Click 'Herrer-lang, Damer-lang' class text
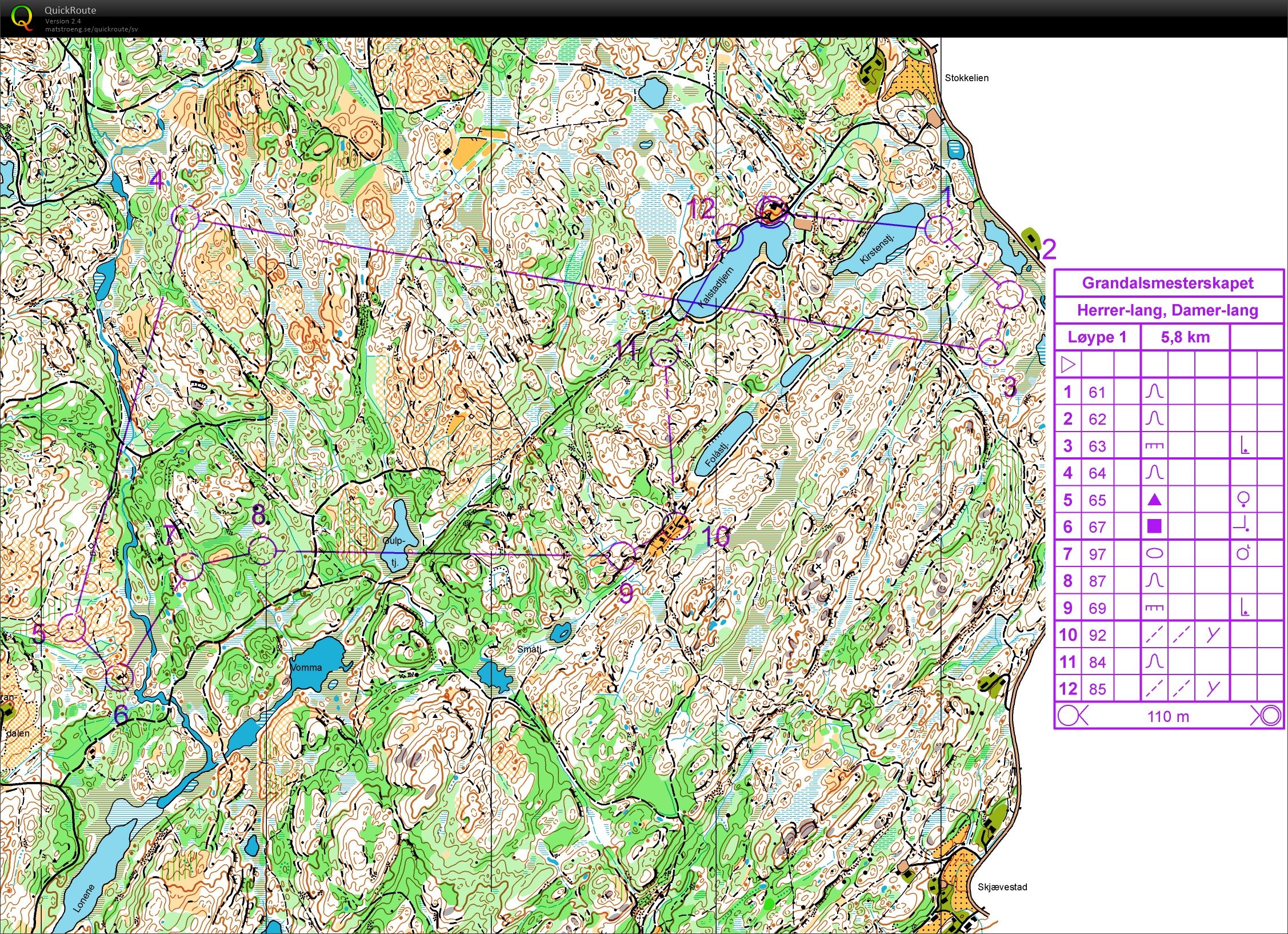The width and height of the screenshot is (1288, 934). pyautogui.click(x=1167, y=310)
